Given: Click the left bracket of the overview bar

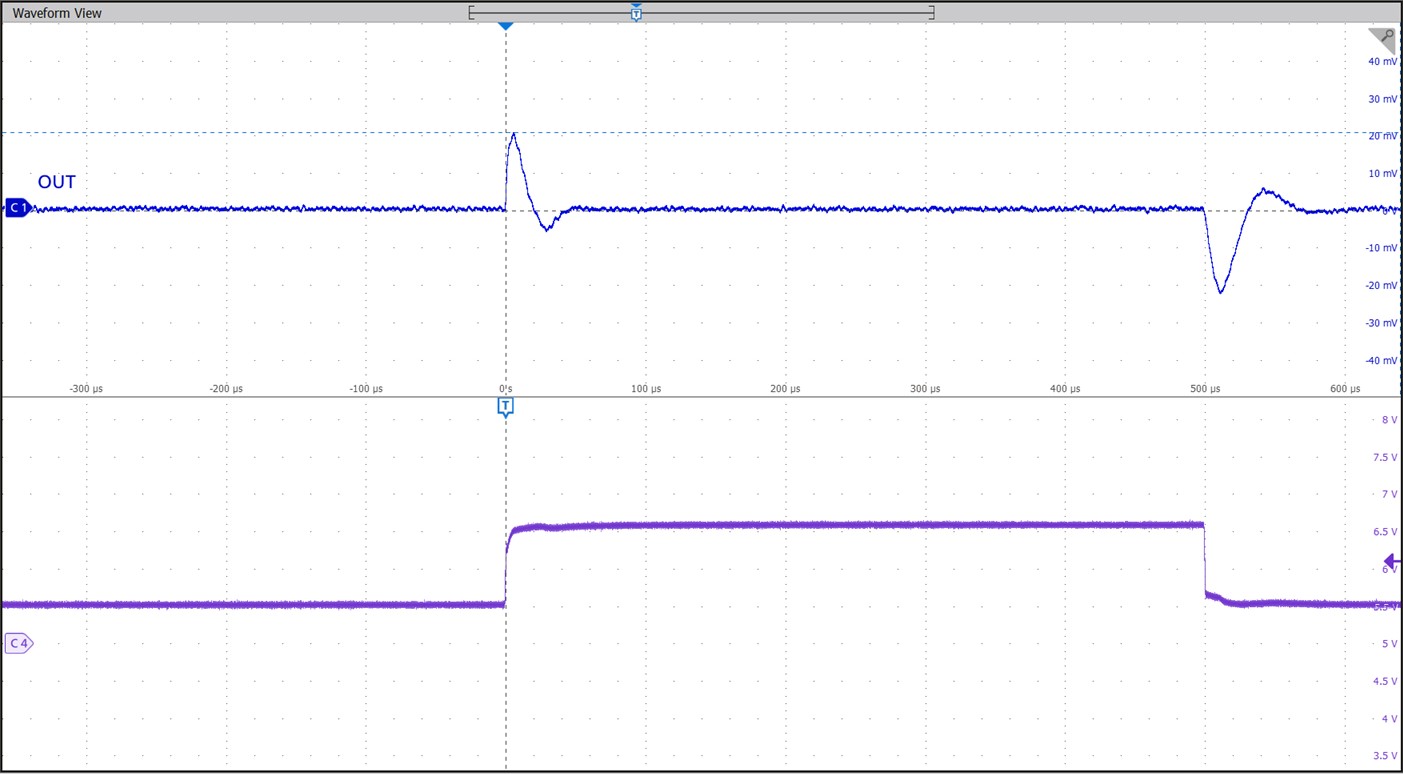Looking at the screenshot, I should pyautogui.click(x=470, y=13).
